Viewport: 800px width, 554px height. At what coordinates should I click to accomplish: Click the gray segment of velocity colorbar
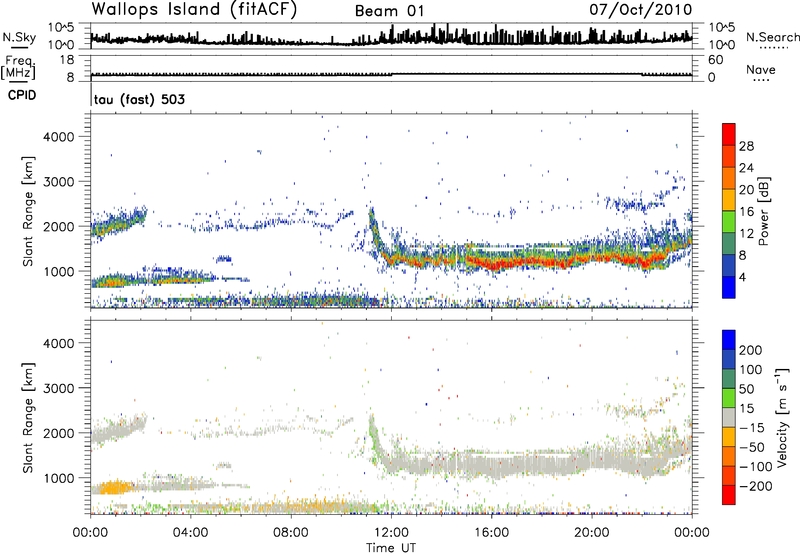(729, 417)
